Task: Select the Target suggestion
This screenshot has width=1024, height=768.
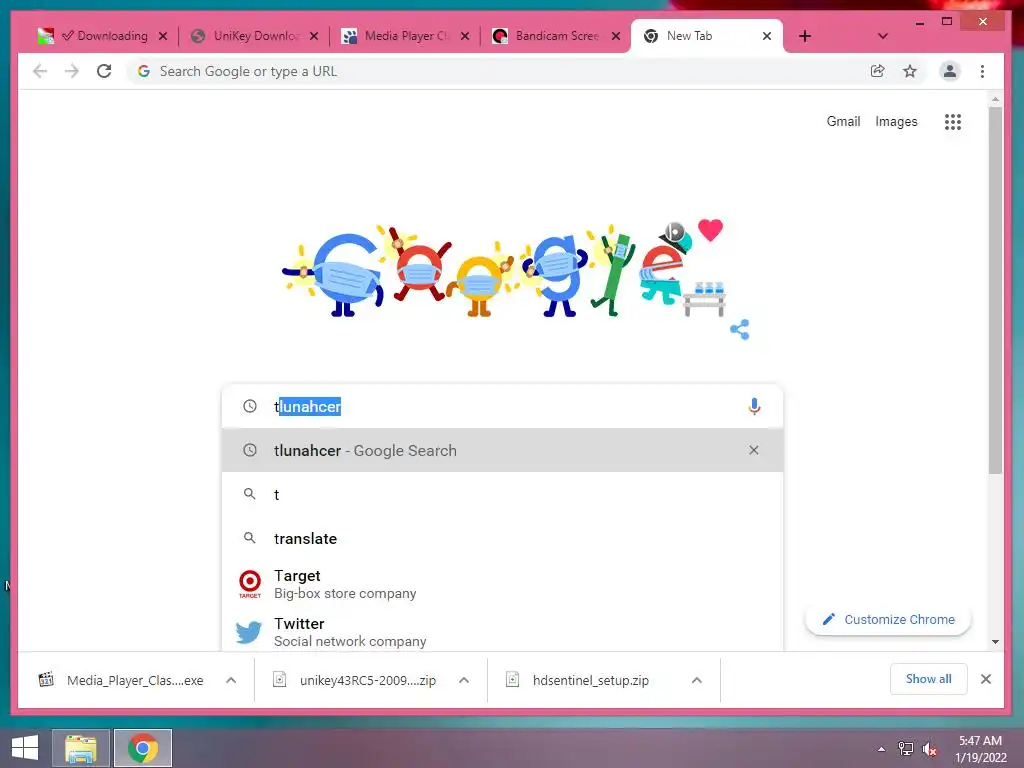Action: [x=502, y=584]
